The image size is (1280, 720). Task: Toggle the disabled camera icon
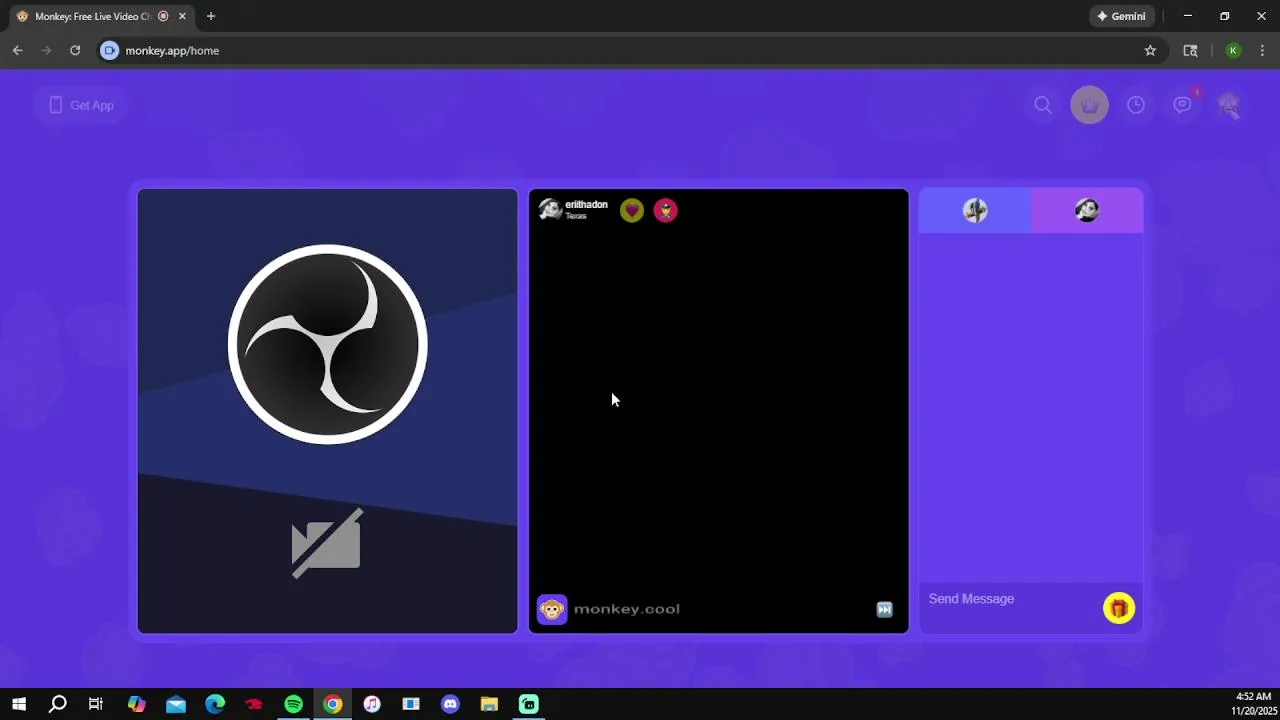pos(326,543)
